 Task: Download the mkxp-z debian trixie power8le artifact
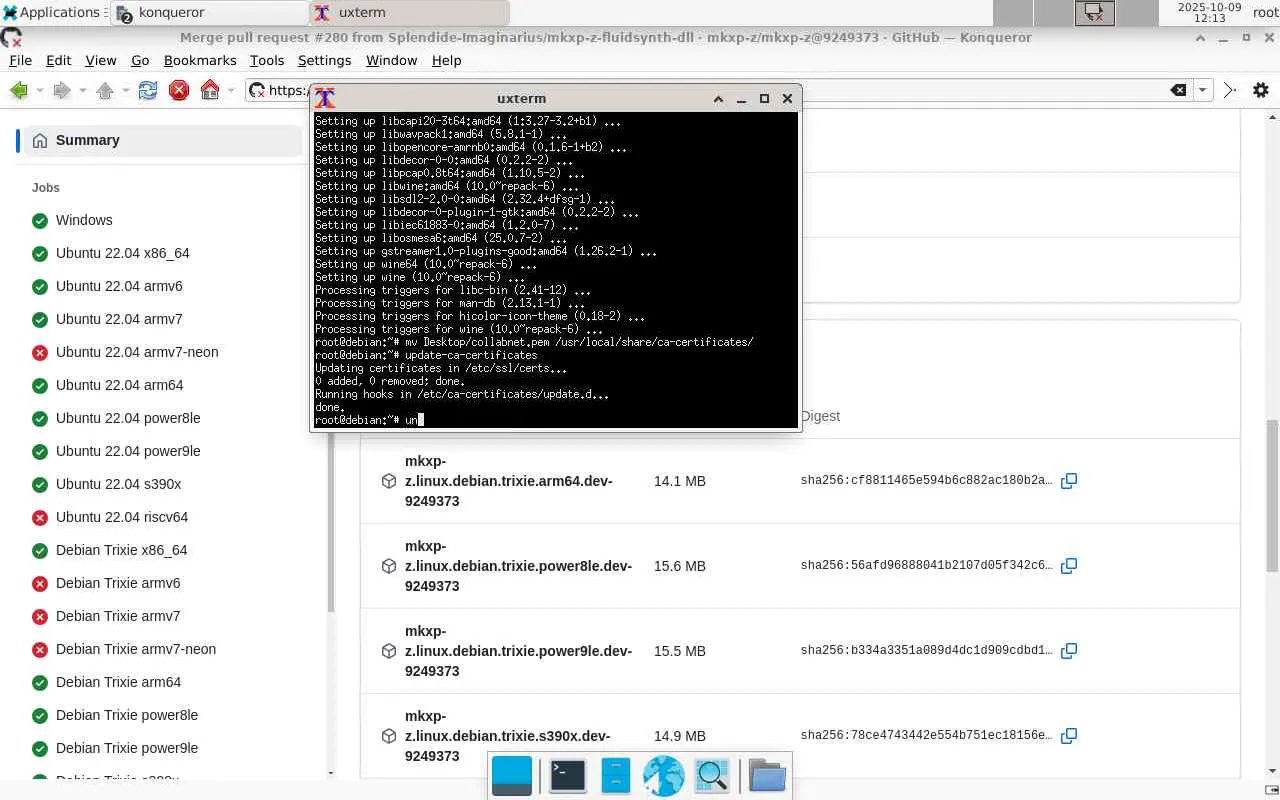point(518,566)
